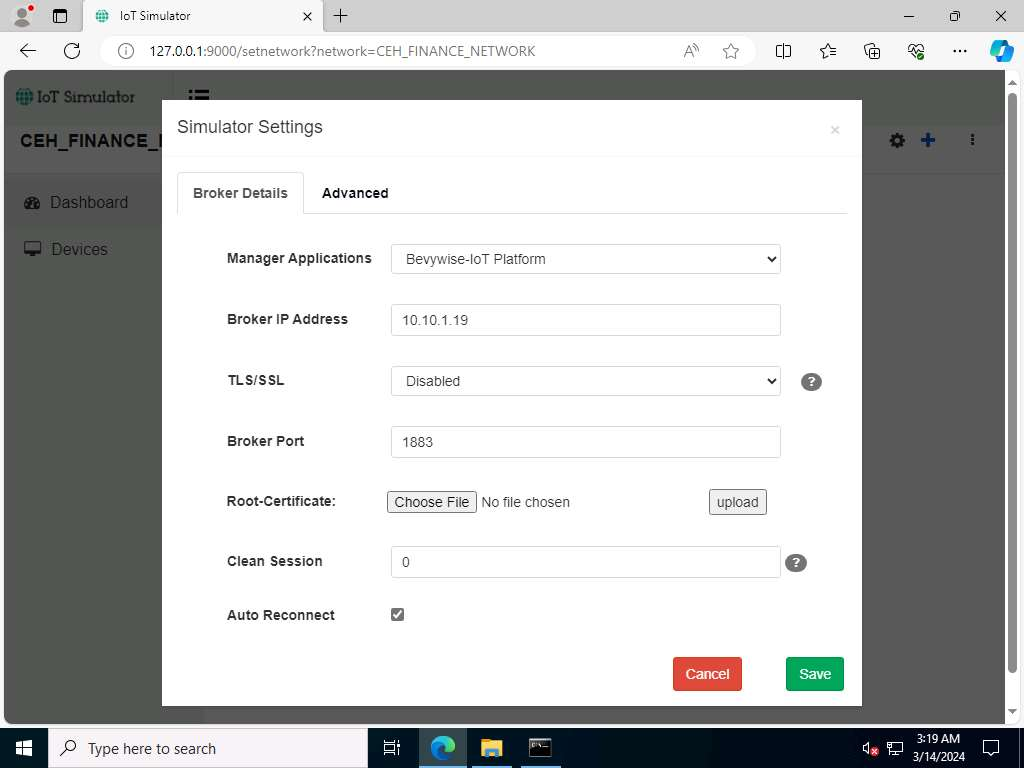
Task: Click the Choose File button
Action: (x=432, y=502)
